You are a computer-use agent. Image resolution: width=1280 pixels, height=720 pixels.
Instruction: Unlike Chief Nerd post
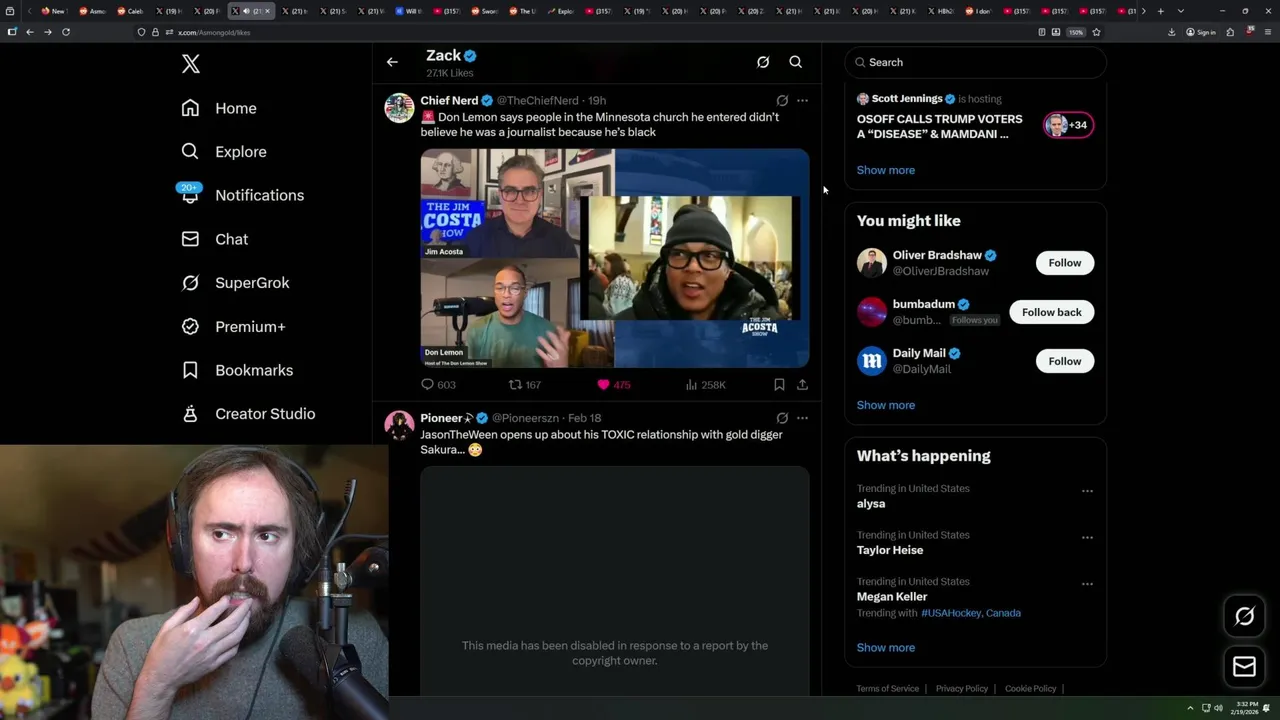pos(614,385)
